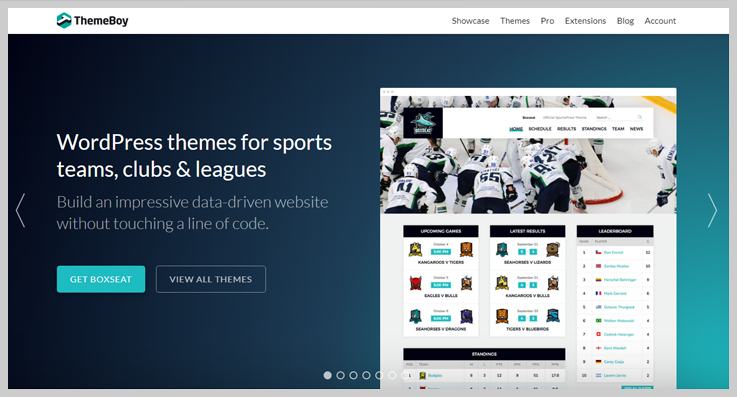Viewport: 737px width, 397px height.
Task: Click the Standings tab in preview navigation
Action: [594, 129]
